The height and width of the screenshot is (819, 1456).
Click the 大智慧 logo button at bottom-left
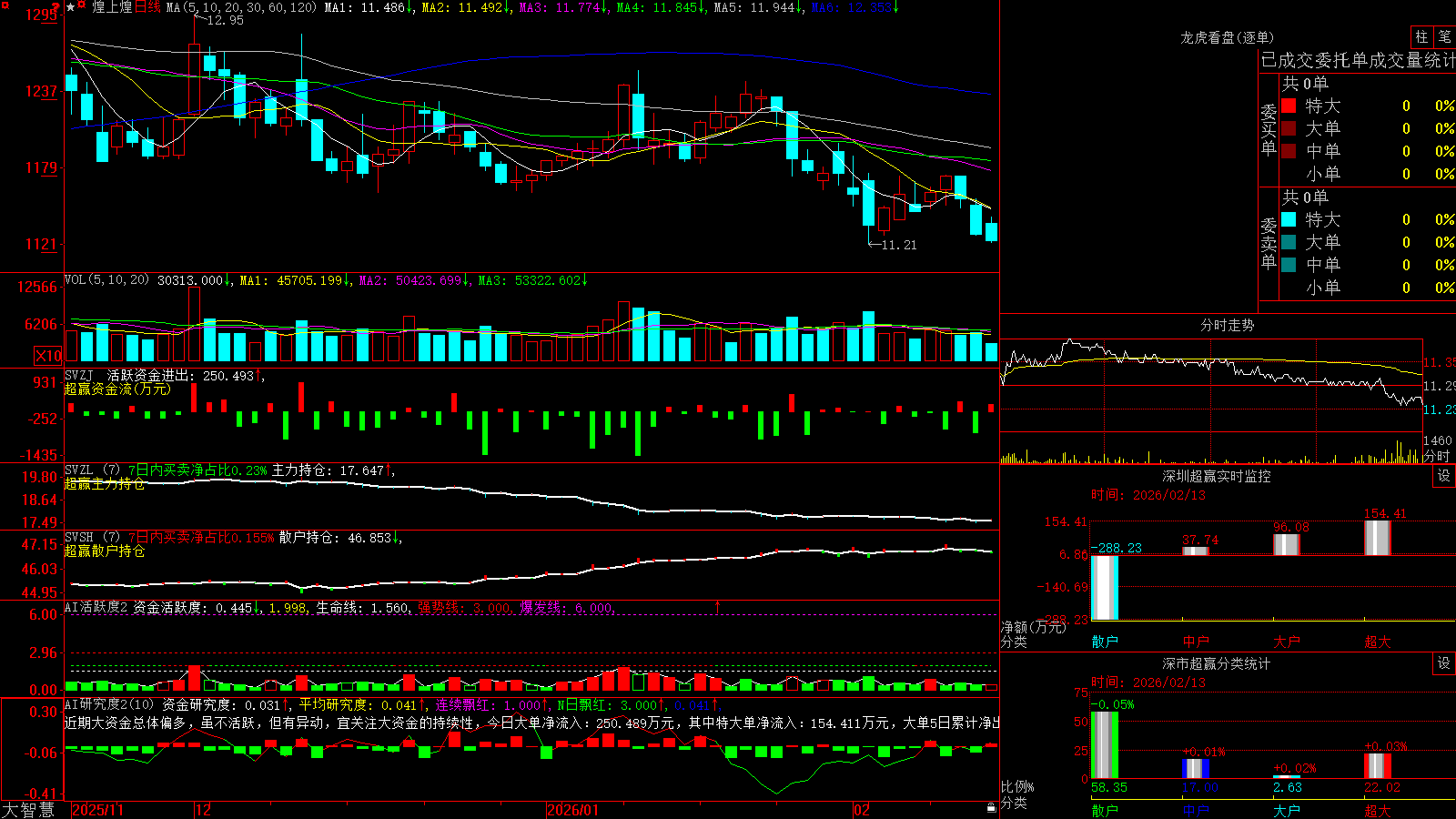click(28, 810)
